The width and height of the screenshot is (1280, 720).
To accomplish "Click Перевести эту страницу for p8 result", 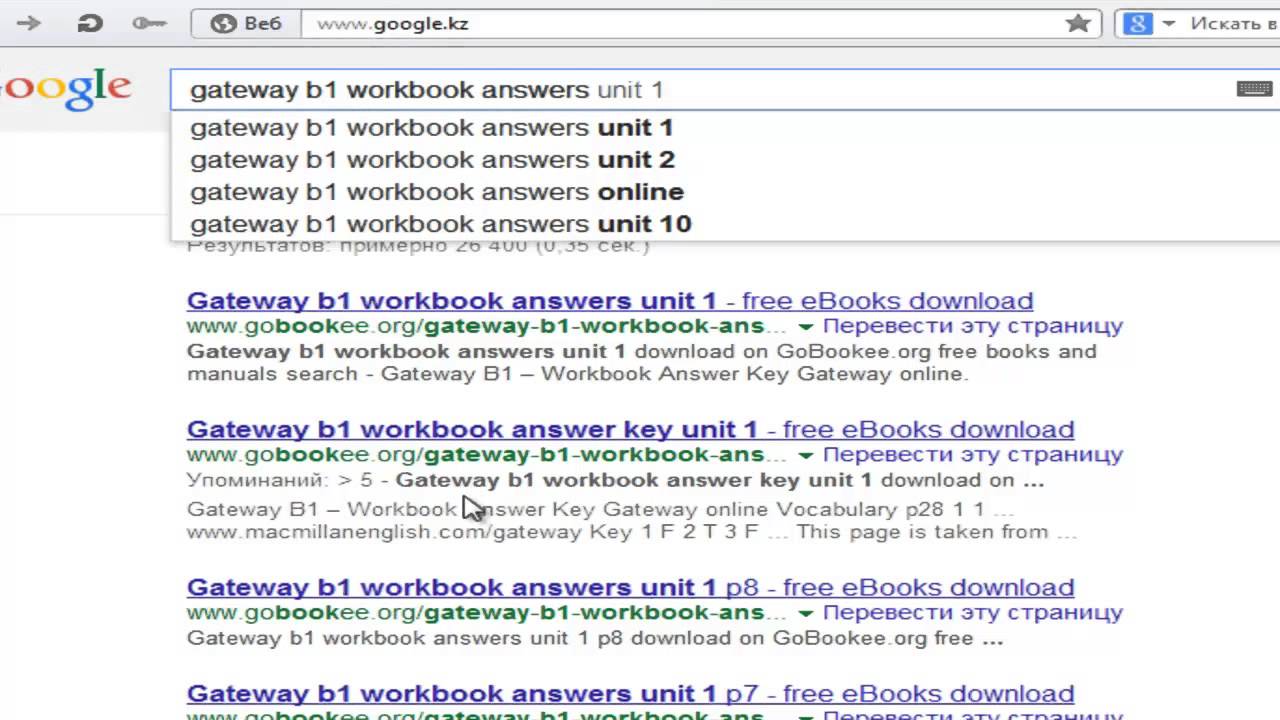I will pos(973,612).
